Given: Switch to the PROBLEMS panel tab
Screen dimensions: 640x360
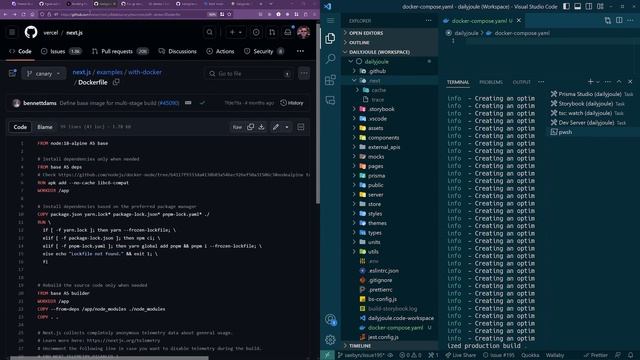Looking at the screenshot, I should pos(491,82).
